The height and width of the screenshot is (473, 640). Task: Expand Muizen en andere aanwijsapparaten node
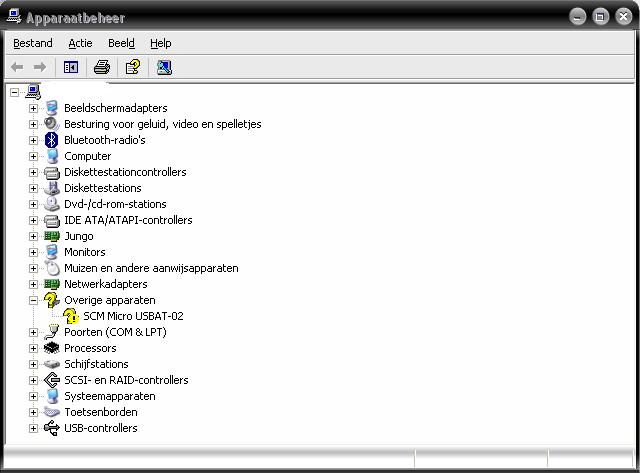point(33,268)
